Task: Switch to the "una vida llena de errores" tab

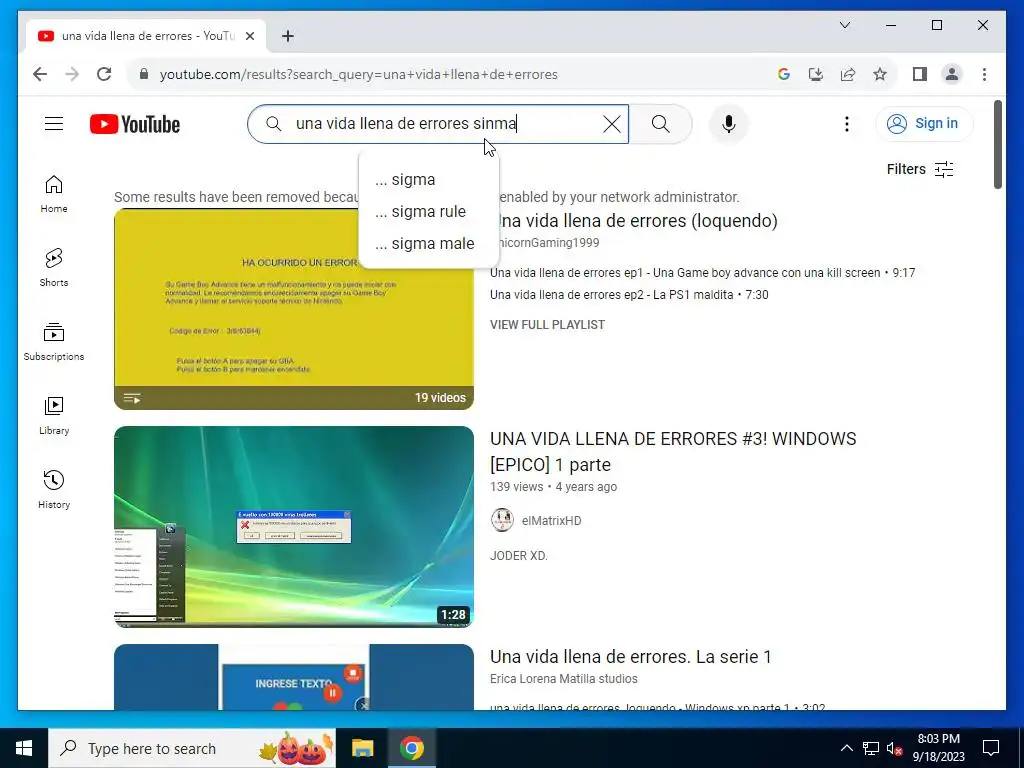Action: 146,36
